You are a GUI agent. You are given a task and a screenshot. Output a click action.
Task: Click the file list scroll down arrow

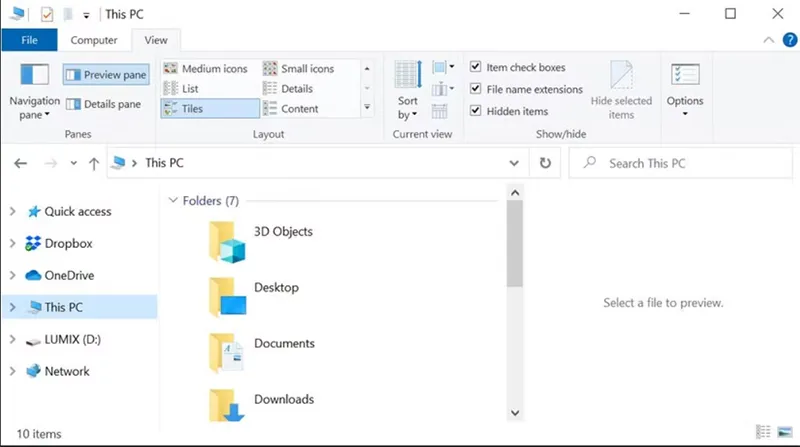tap(515, 413)
